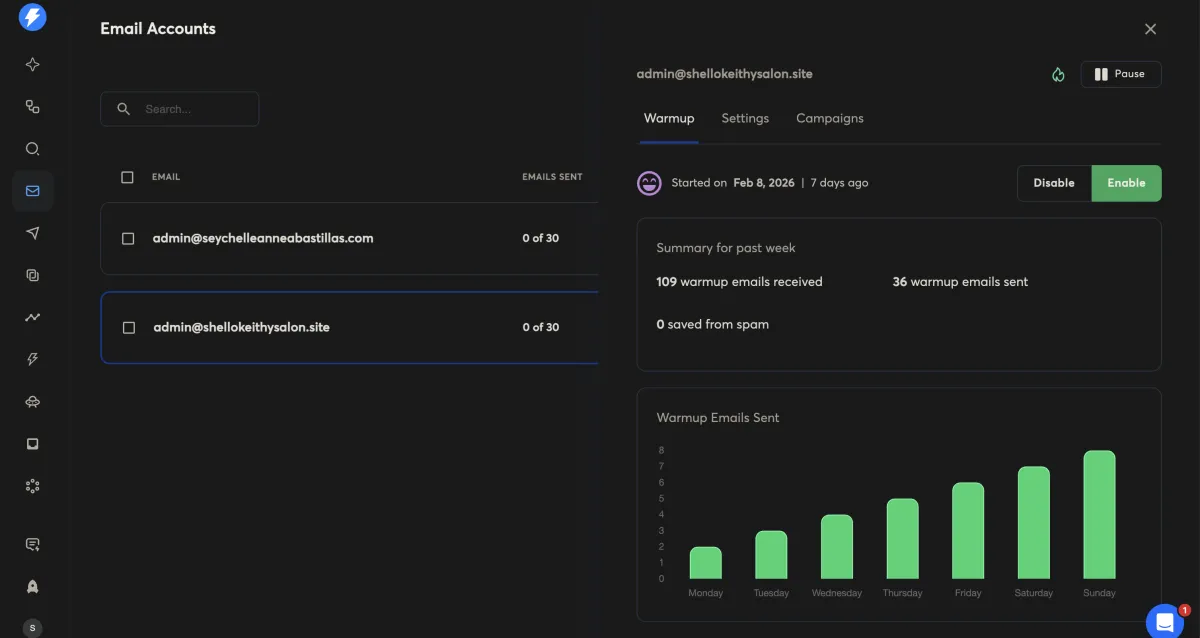Click the Disable warmup button

click(x=1054, y=183)
